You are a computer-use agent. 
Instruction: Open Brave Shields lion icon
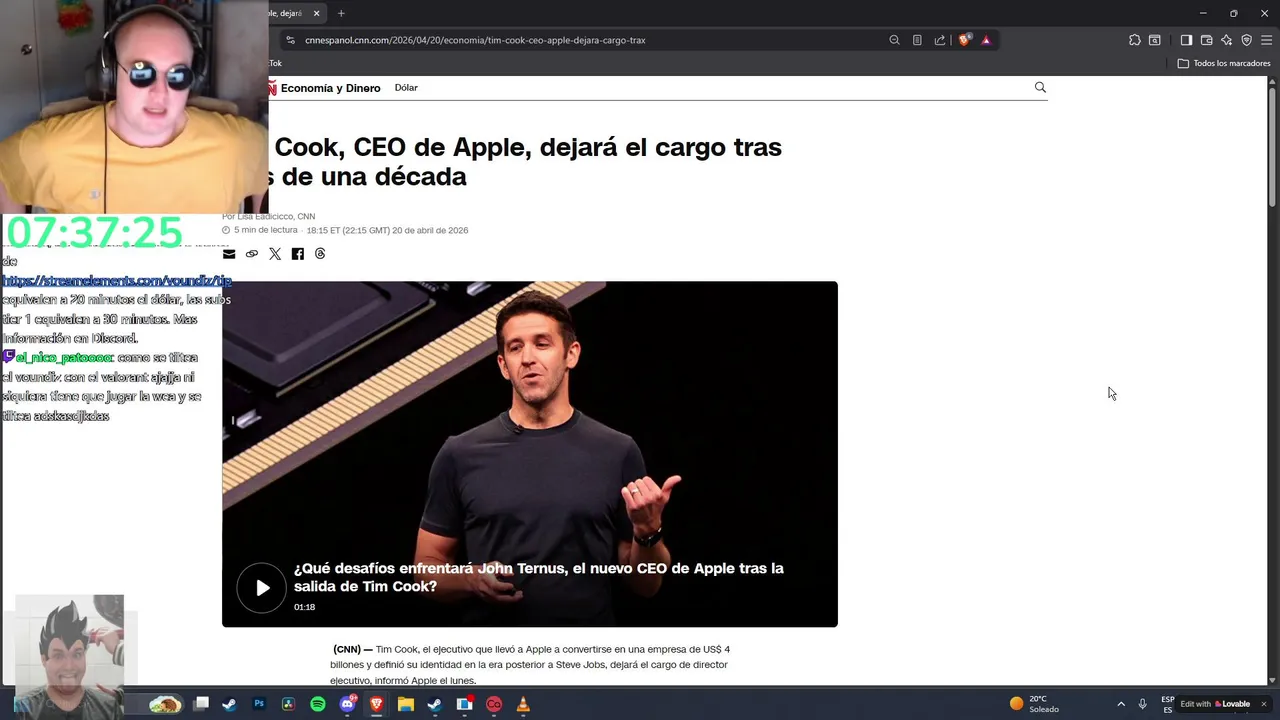[964, 40]
